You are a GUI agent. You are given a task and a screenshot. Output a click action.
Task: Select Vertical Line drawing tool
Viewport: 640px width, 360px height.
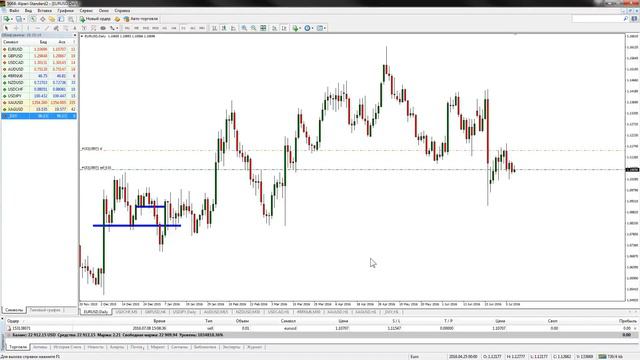click(x=28, y=28)
